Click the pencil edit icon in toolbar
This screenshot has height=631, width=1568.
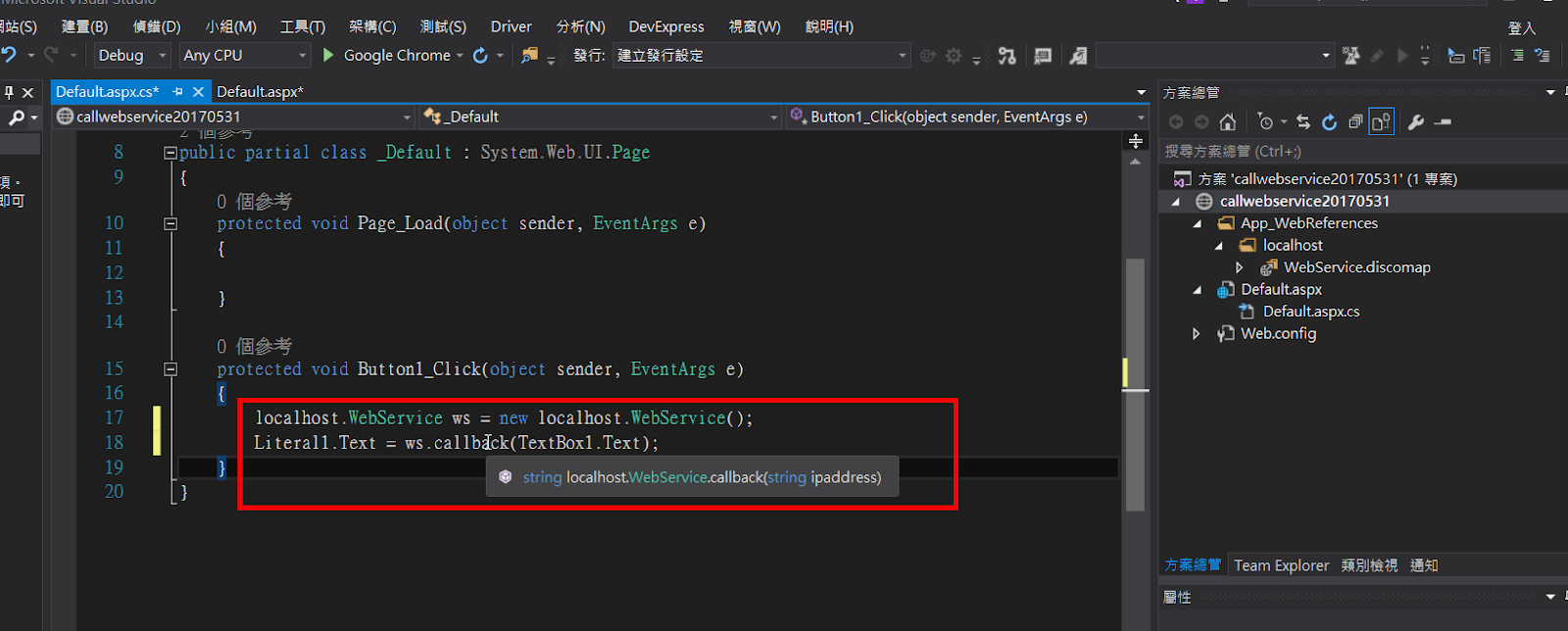(1377, 56)
